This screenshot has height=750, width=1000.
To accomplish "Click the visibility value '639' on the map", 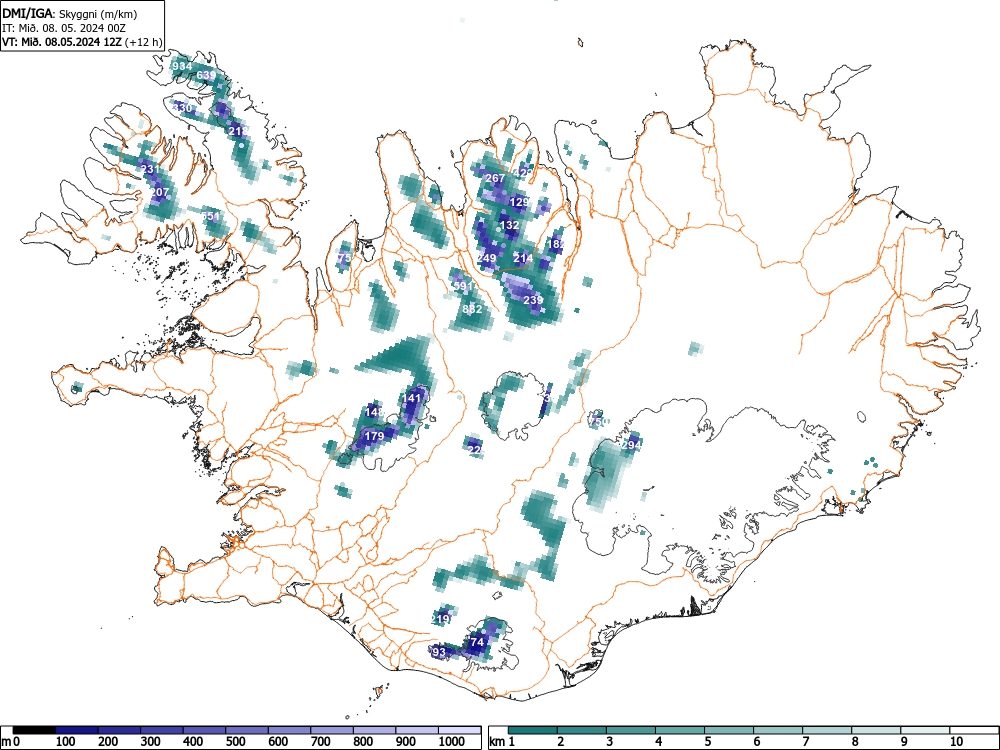I will (x=206, y=75).
